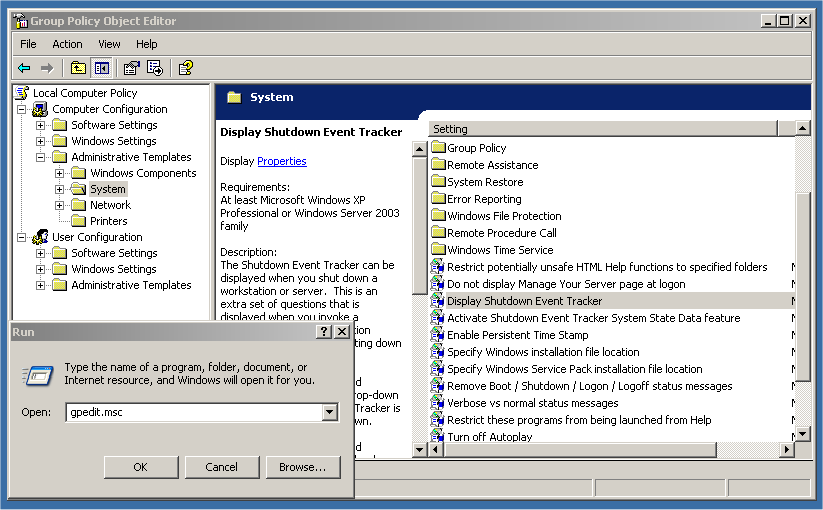The image size is (823, 510).
Task: Toggle the Show/Hide Console Tree icon
Action: [101, 68]
